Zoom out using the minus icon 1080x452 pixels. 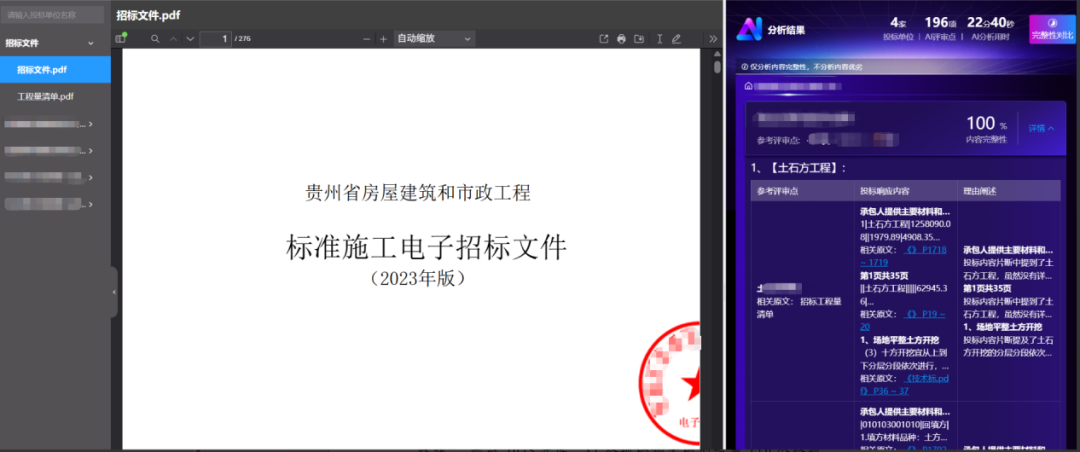point(367,39)
